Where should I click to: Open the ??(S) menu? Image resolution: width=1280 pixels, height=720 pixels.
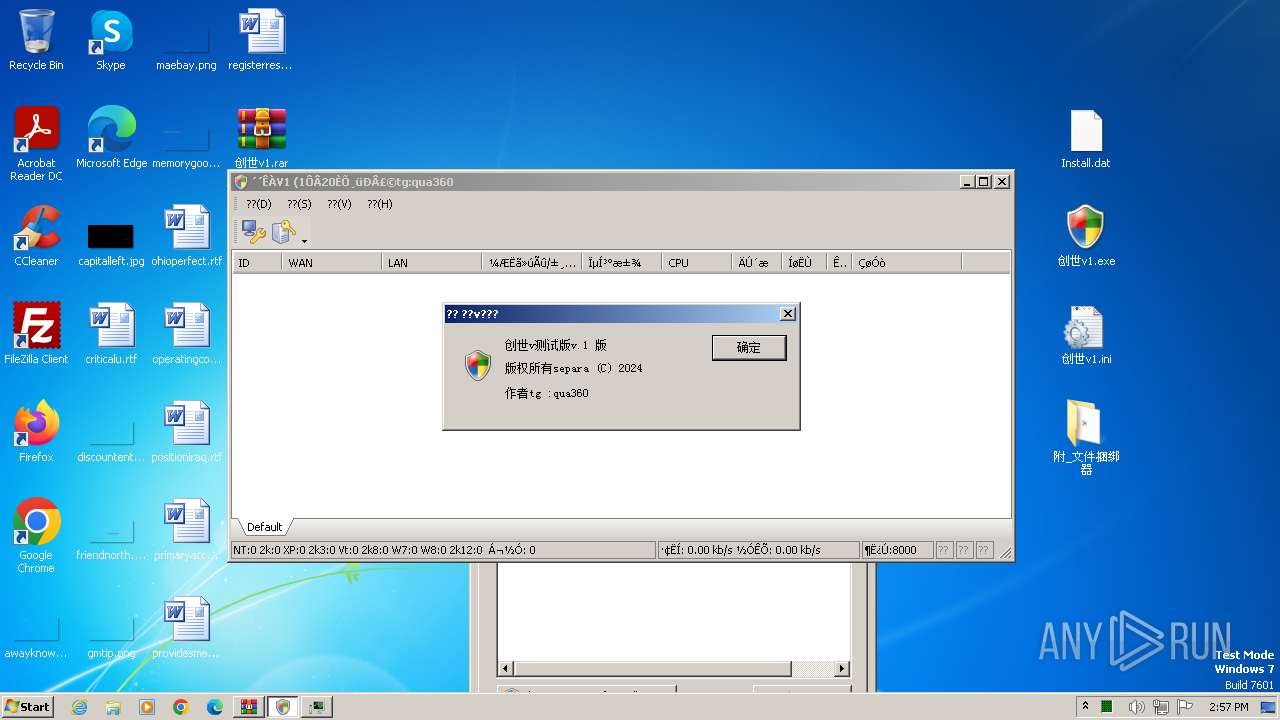299,204
